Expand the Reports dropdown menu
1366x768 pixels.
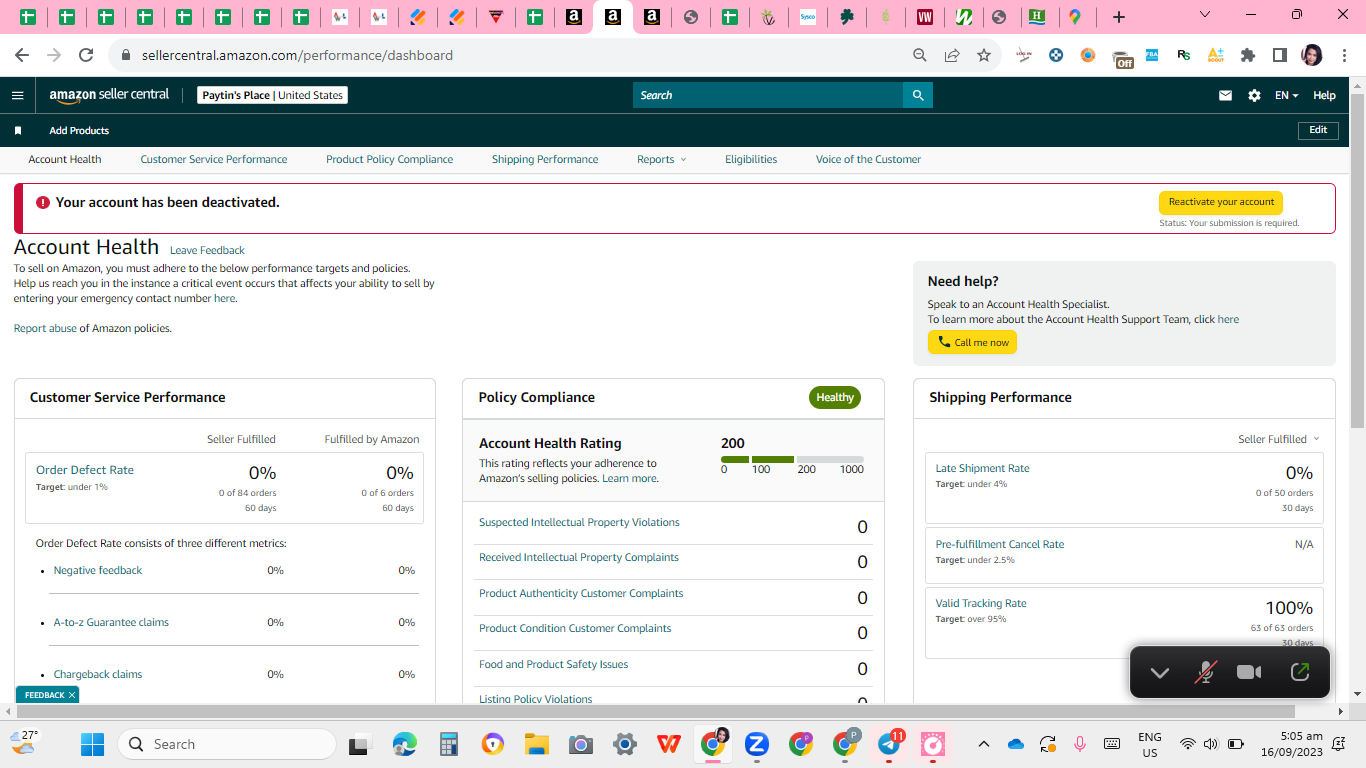(662, 159)
